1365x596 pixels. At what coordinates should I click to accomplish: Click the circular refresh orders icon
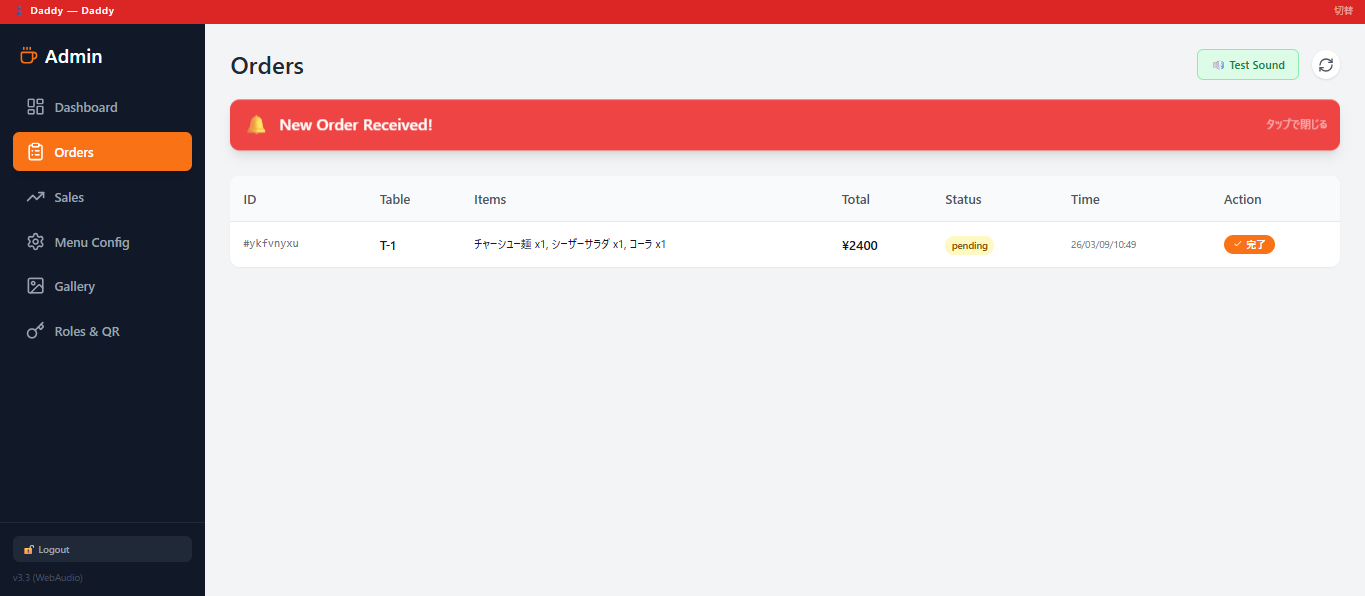(1325, 65)
